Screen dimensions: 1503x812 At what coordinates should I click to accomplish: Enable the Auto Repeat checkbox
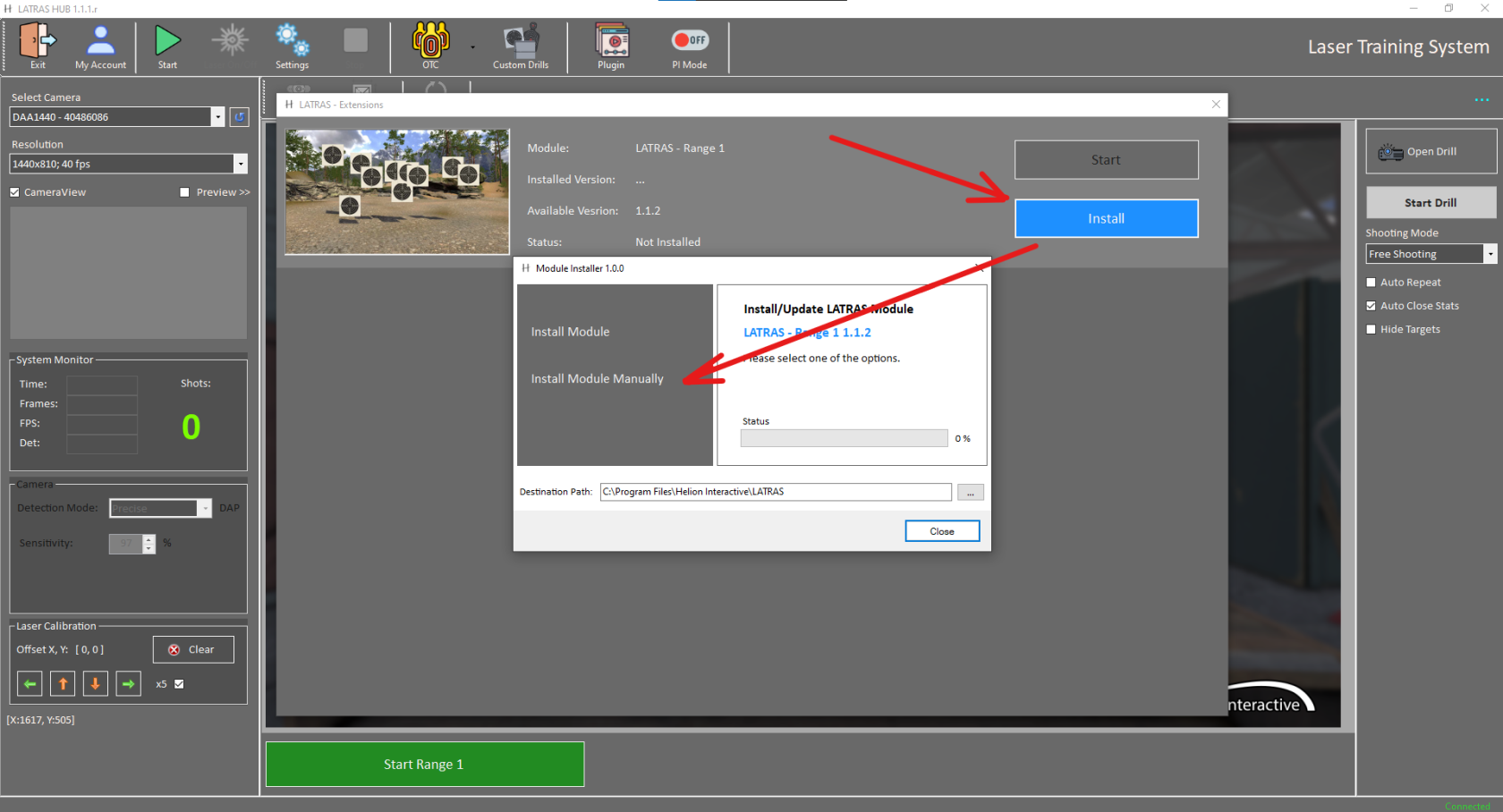(1371, 283)
